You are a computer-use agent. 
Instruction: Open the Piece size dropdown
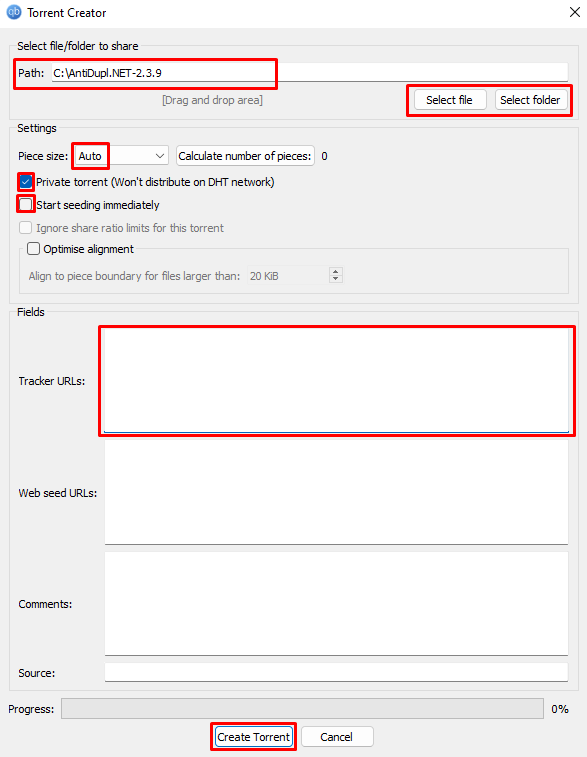tap(122, 156)
